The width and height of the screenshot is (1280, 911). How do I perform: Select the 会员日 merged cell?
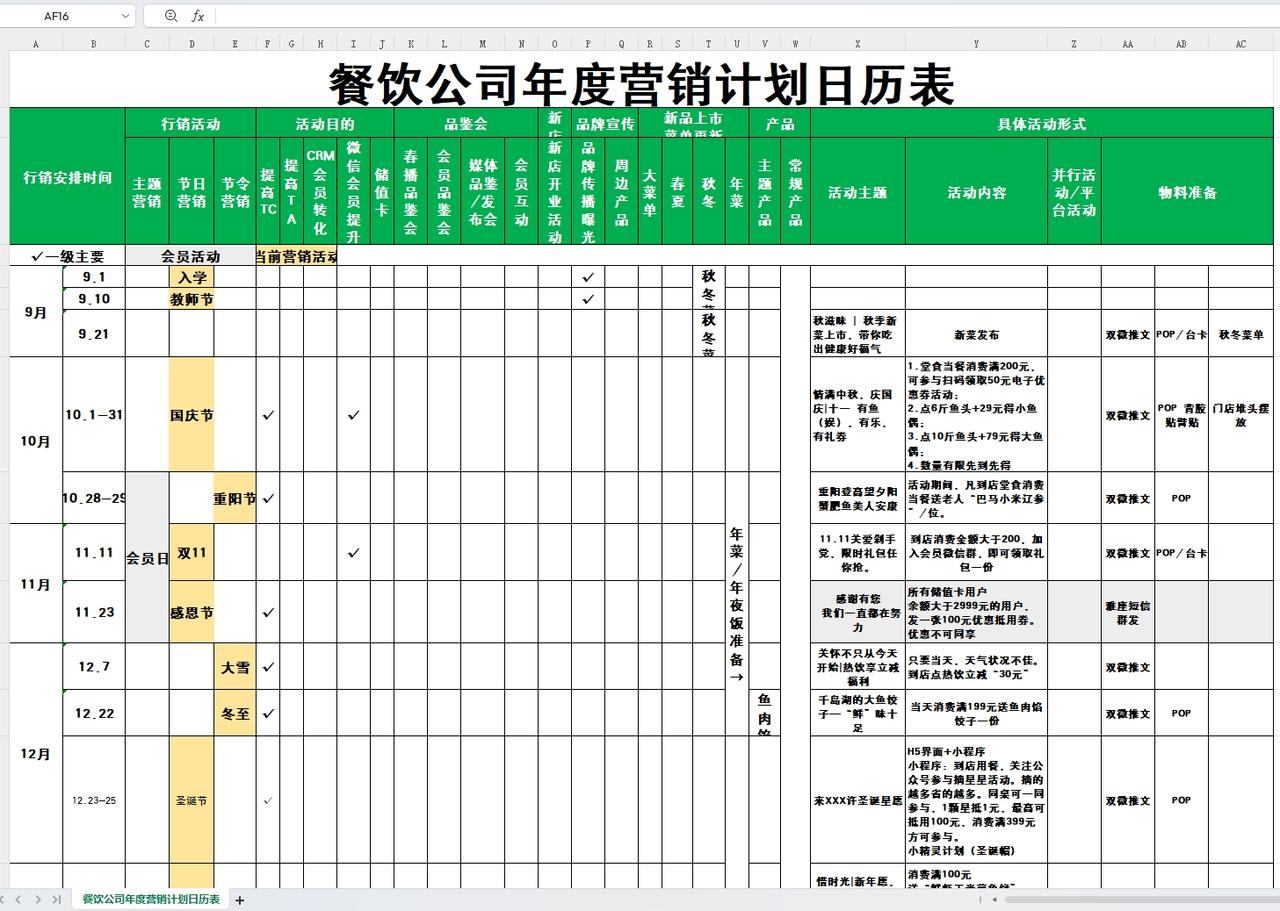pyautogui.click(x=147, y=558)
